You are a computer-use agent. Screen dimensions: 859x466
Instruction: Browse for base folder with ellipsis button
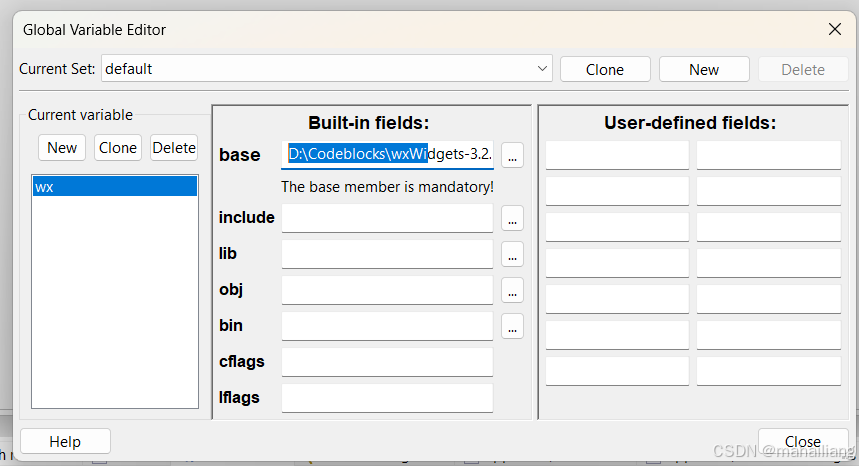pyautogui.click(x=512, y=155)
